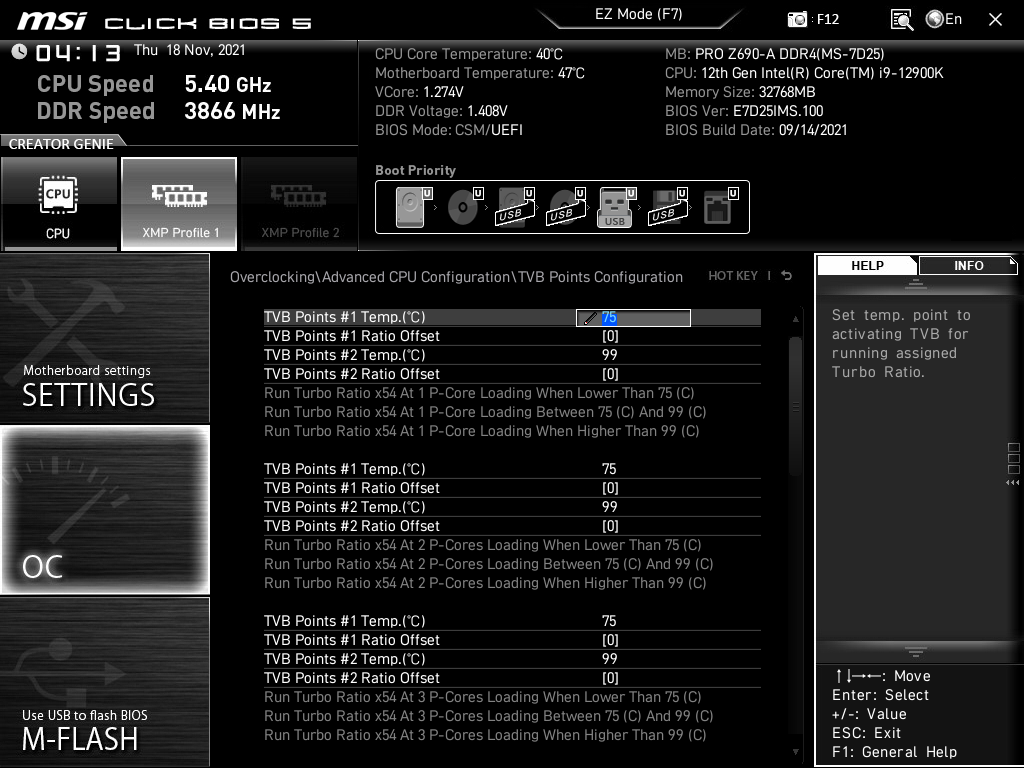This screenshot has width=1024, height=768.
Task: Close the BIOS with the X icon
Action: click(x=995, y=20)
